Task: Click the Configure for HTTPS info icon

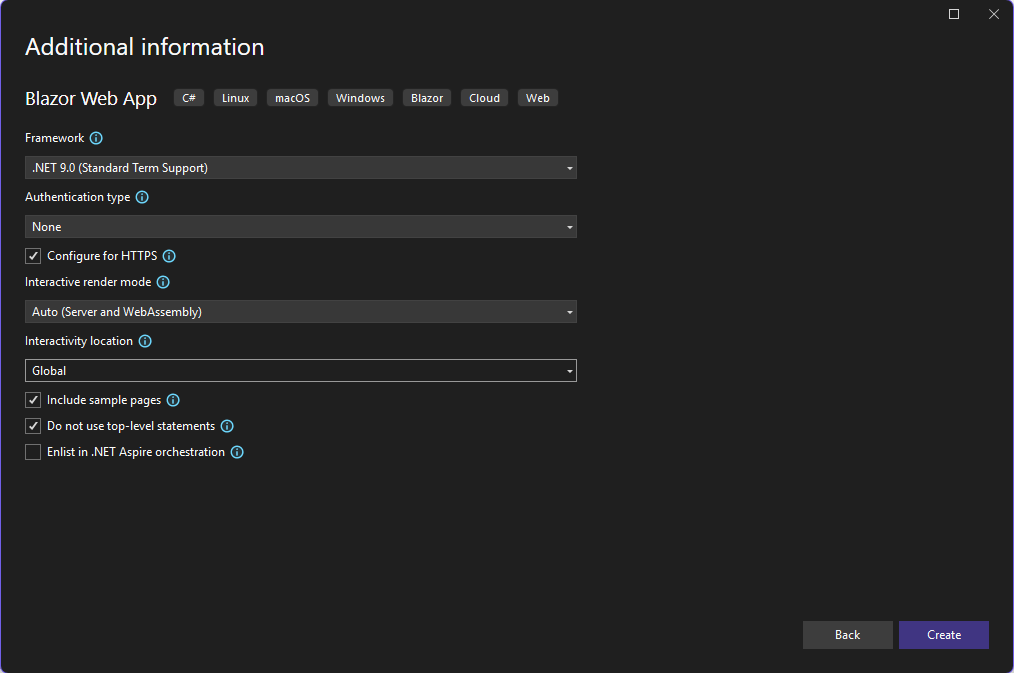Action: pos(169,256)
